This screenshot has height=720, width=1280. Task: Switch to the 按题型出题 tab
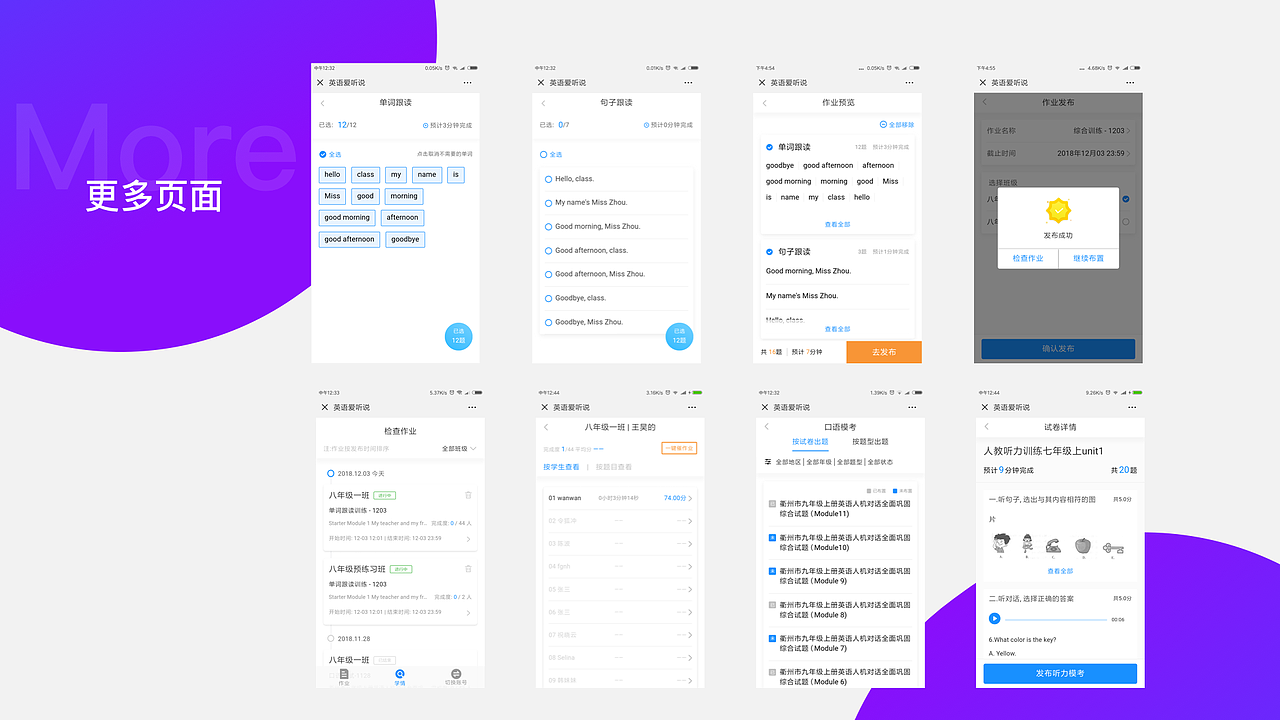(x=871, y=441)
